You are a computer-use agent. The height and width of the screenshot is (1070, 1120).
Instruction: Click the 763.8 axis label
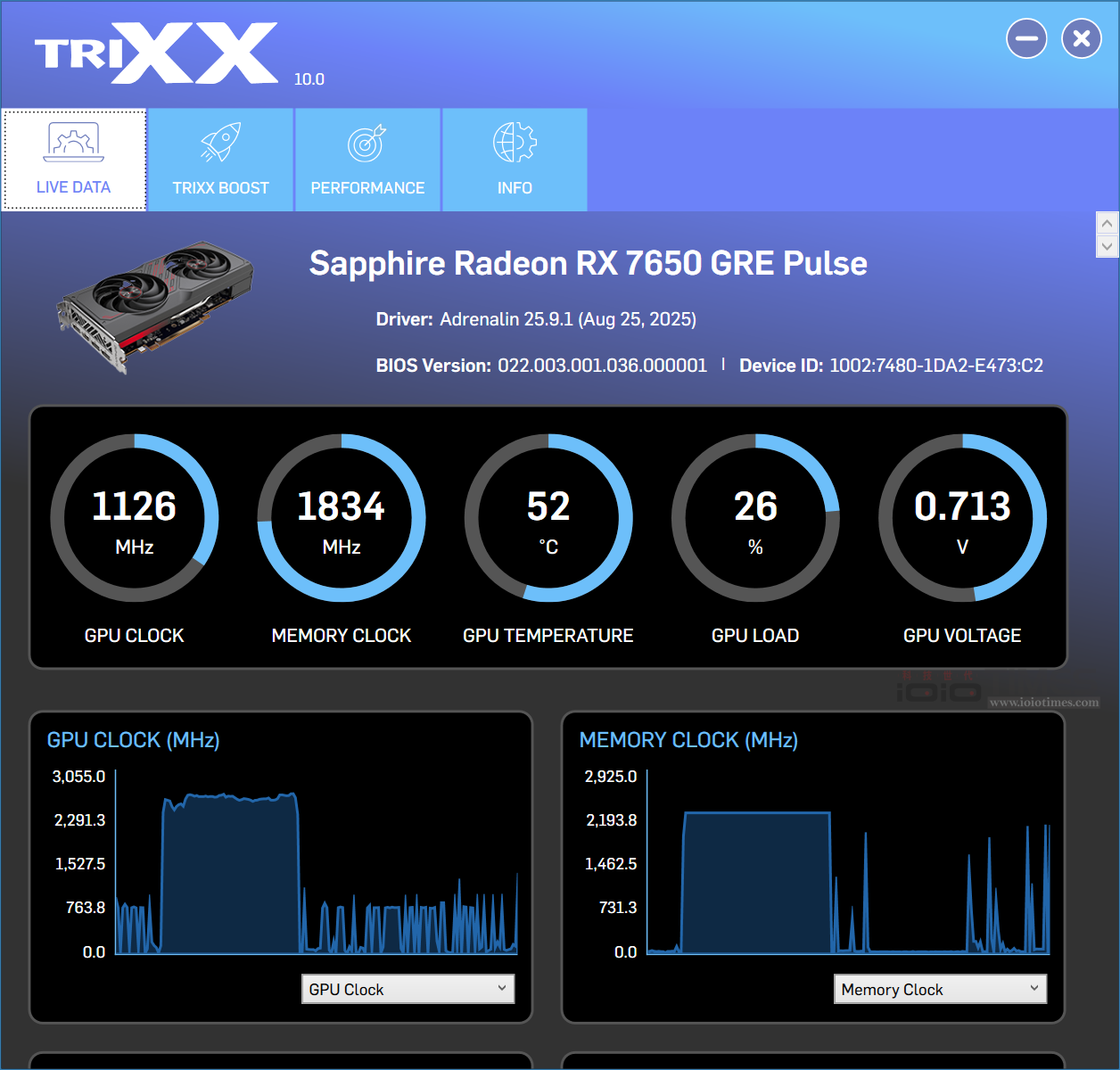point(86,908)
